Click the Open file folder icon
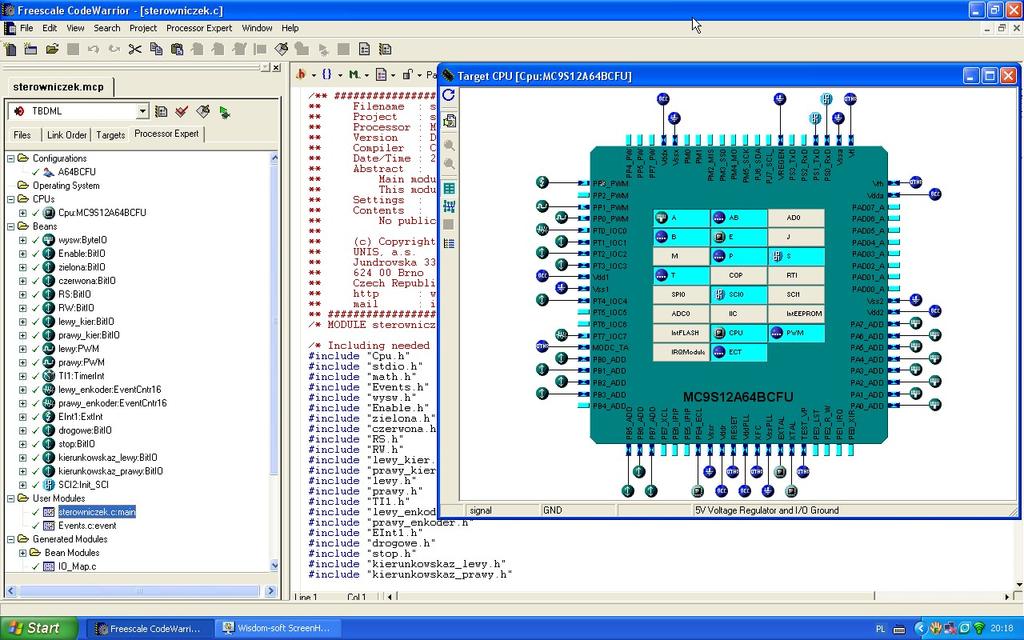Viewport: 1024px width, 640px height. [52, 49]
